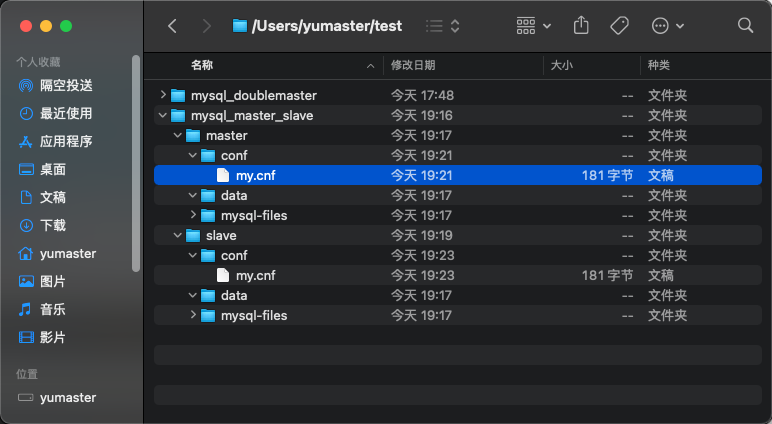
Task: Click the Edit Tags icon
Action: pos(620,26)
